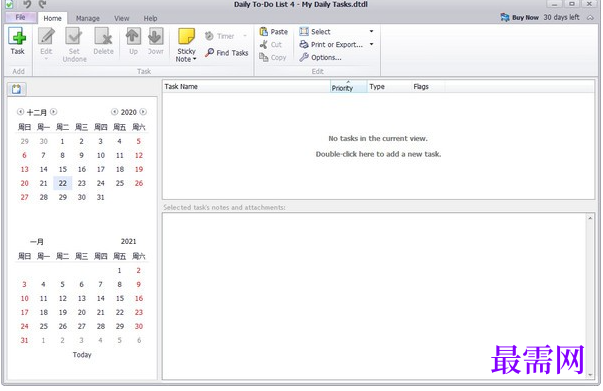Cut the selected task

pyautogui.click(x=271, y=45)
